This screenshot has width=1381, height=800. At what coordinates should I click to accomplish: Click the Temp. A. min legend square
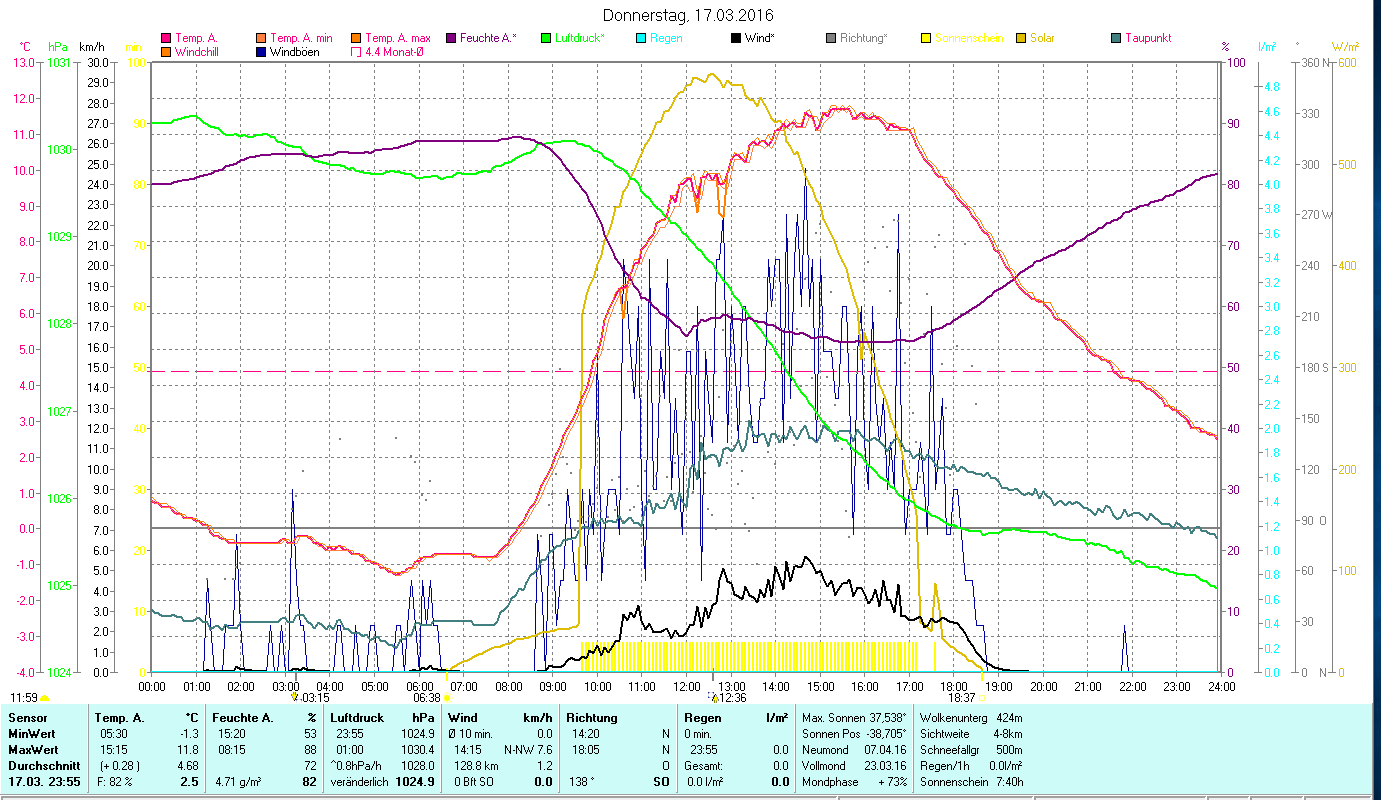tap(260, 38)
